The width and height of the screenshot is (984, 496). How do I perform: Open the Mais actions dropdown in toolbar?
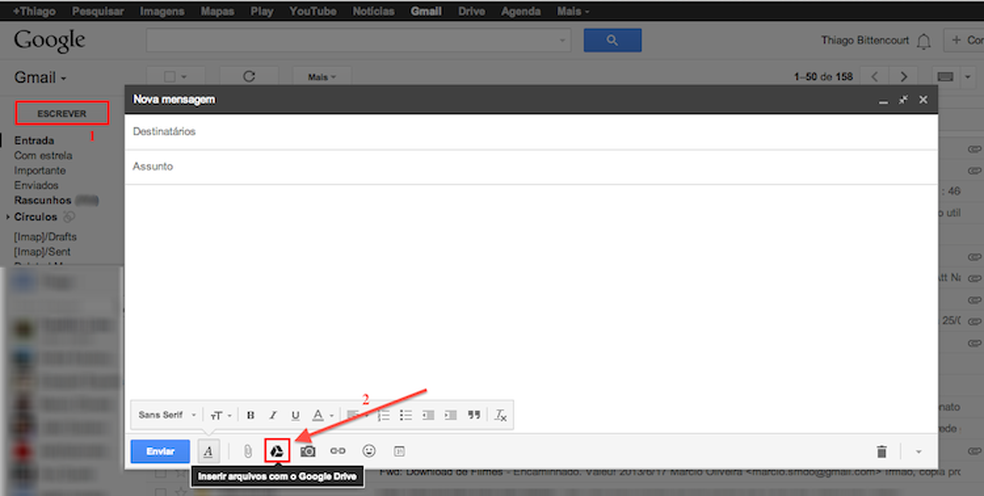322,77
